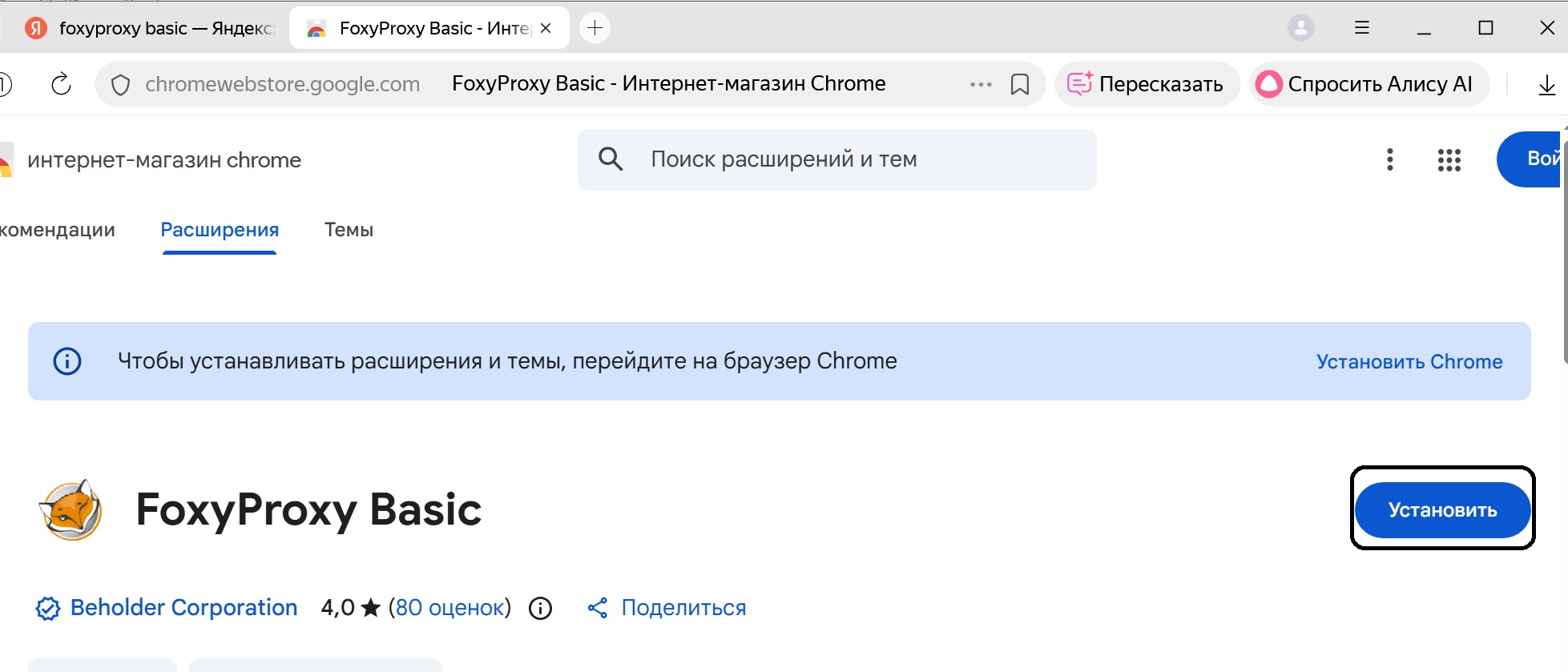Reload the page with the refresh icon
This screenshot has width=1568, height=672.
click(x=61, y=84)
